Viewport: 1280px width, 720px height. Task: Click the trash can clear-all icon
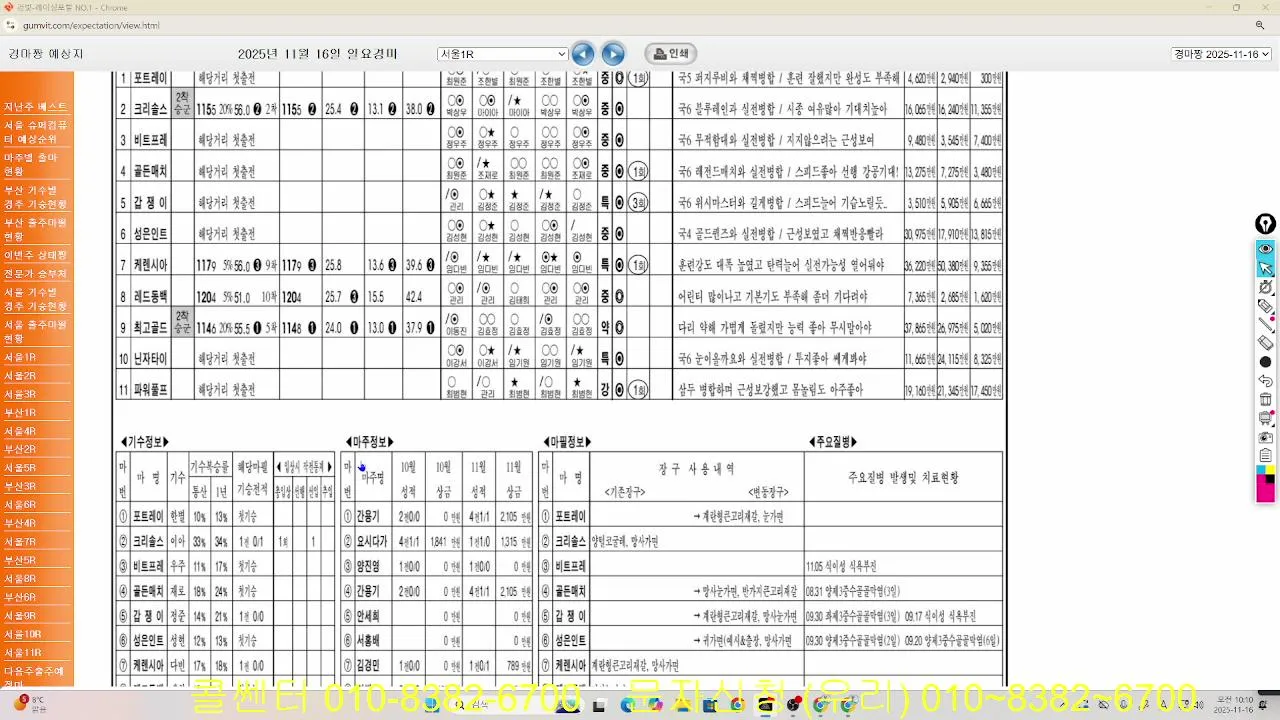1265,400
